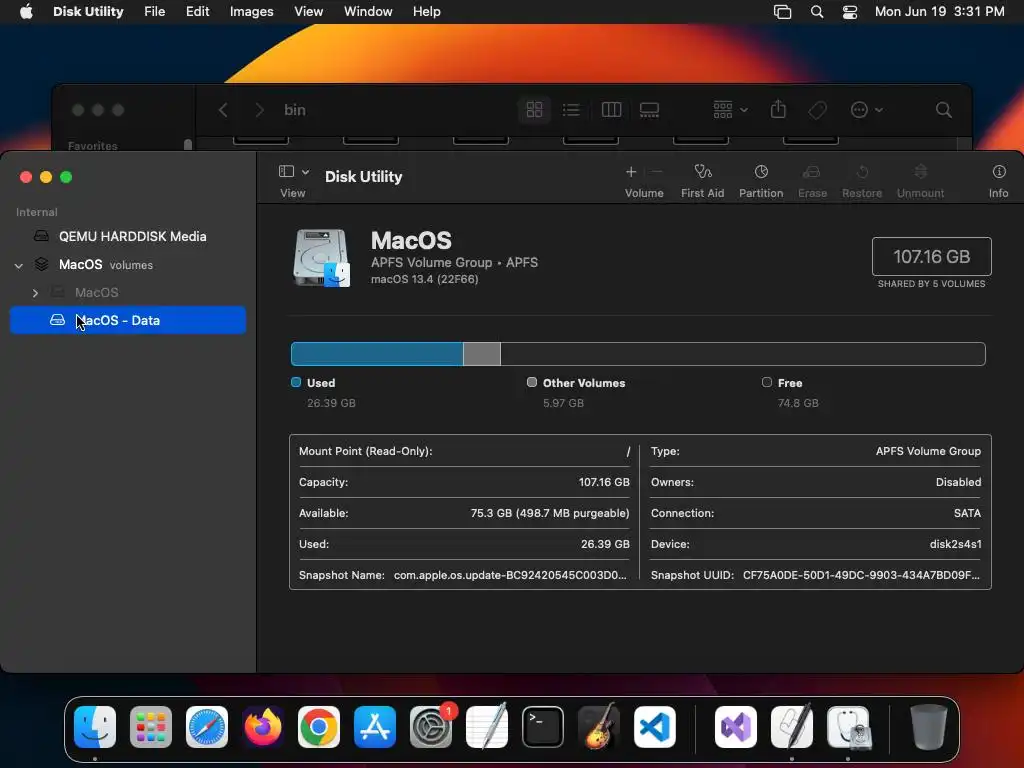Viewport: 1024px width, 768px height.
Task: Open Finder from the Dock
Action: pos(95,727)
